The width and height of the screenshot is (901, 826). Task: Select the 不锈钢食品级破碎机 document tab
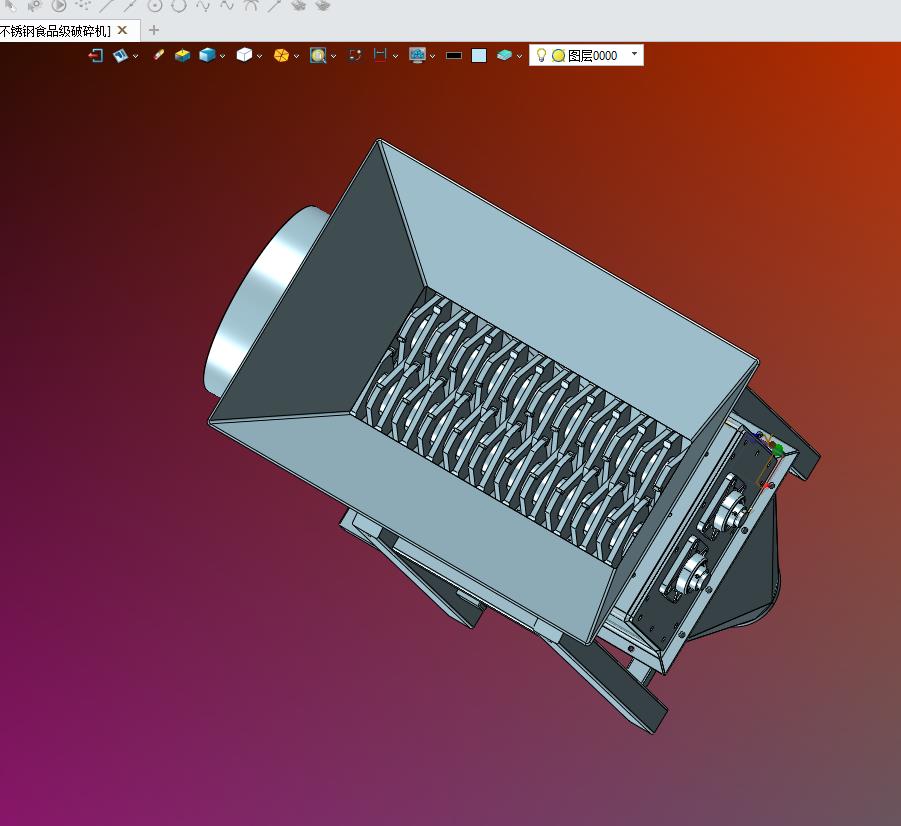coord(56,30)
